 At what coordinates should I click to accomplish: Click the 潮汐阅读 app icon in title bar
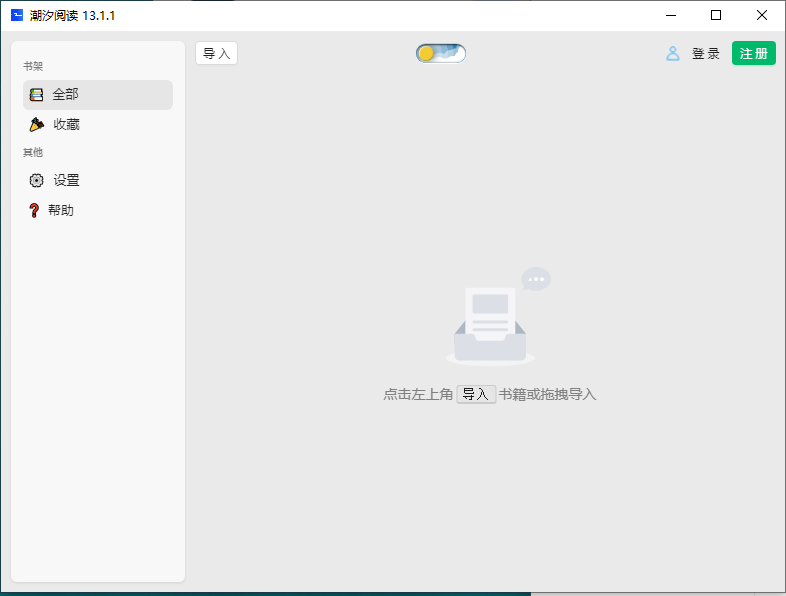pos(17,16)
